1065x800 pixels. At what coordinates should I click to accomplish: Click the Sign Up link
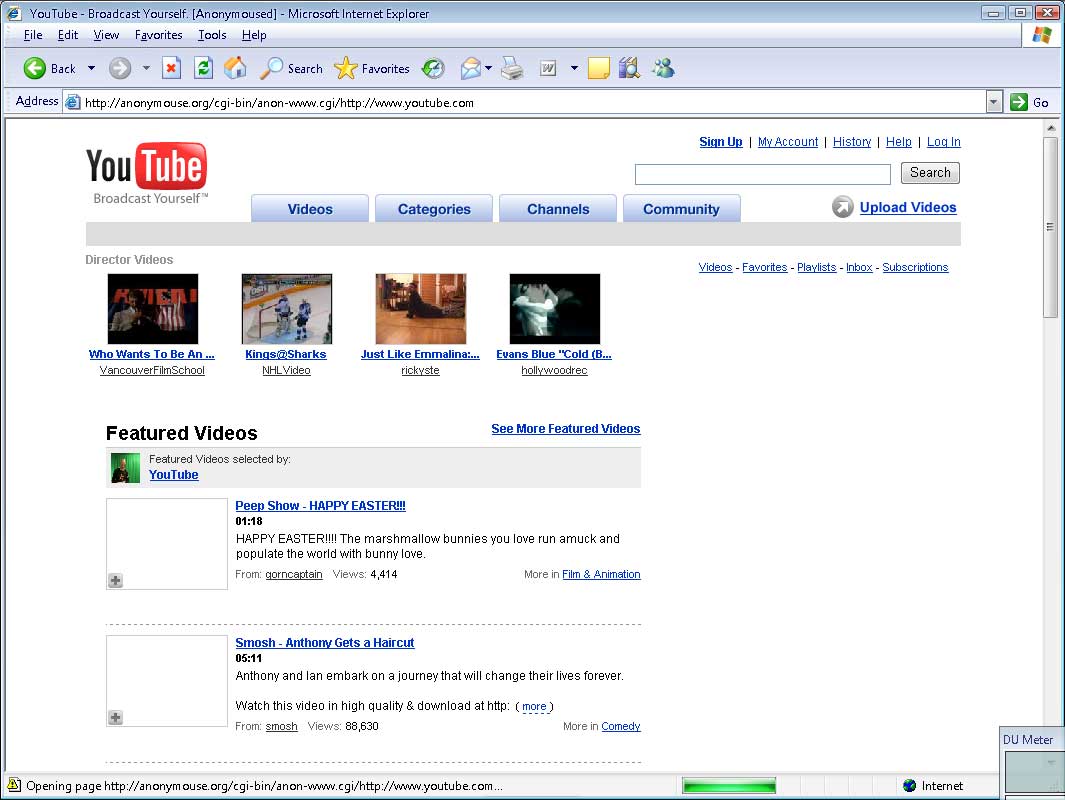[721, 141]
